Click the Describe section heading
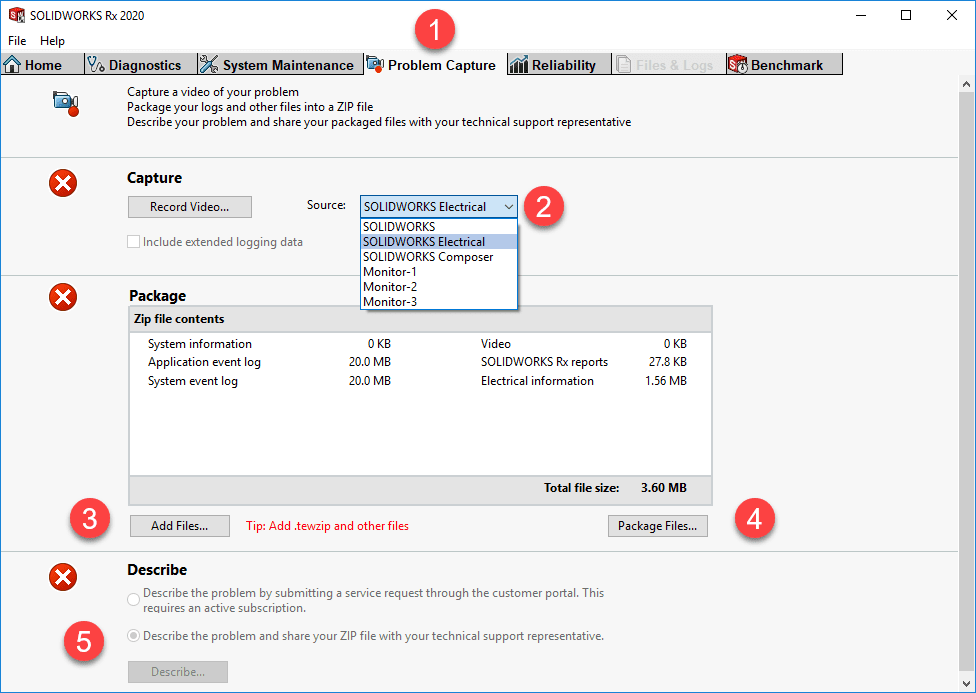Viewport: 976px width, 693px height. [x=157, y=570]
